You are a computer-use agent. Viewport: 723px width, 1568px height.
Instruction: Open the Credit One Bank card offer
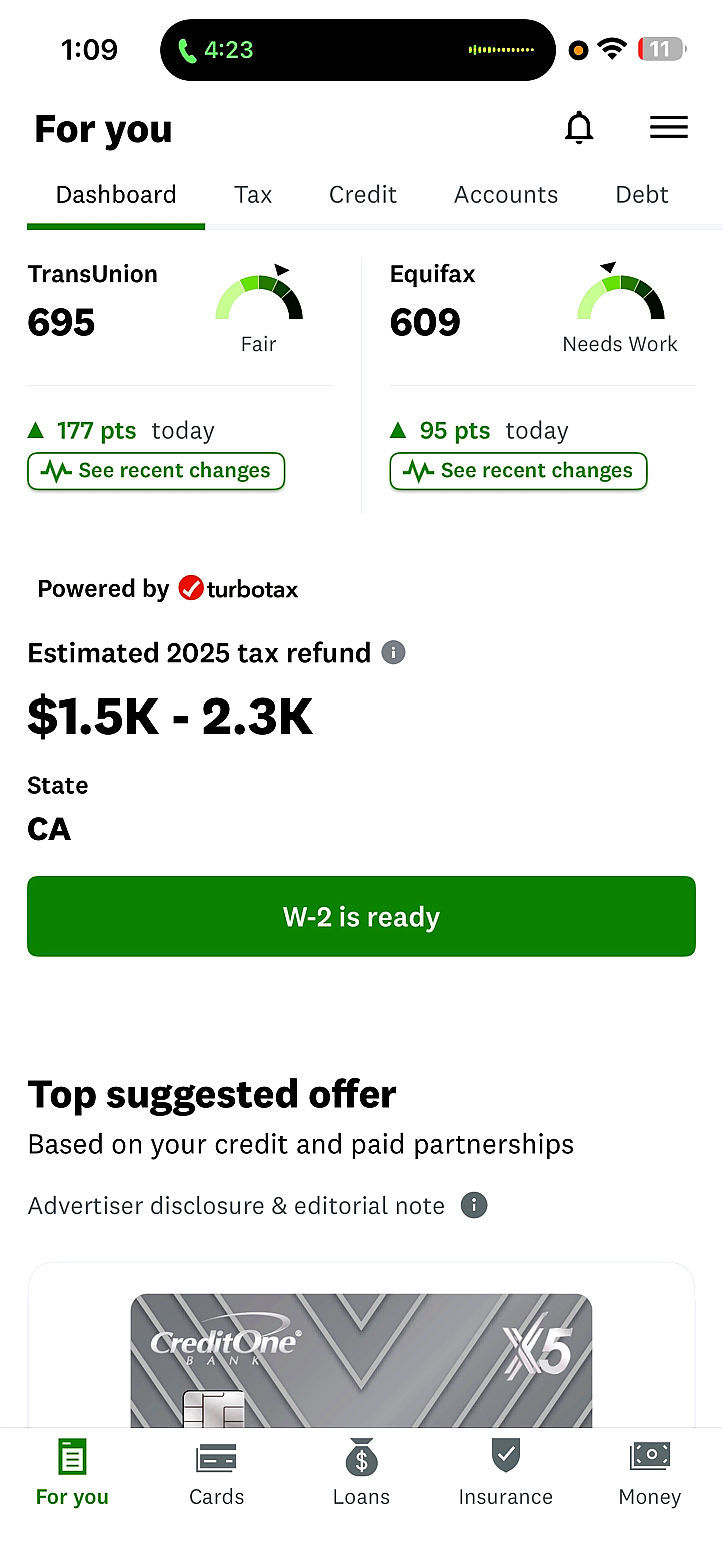pyautogui.click(x=361, y=1358)
